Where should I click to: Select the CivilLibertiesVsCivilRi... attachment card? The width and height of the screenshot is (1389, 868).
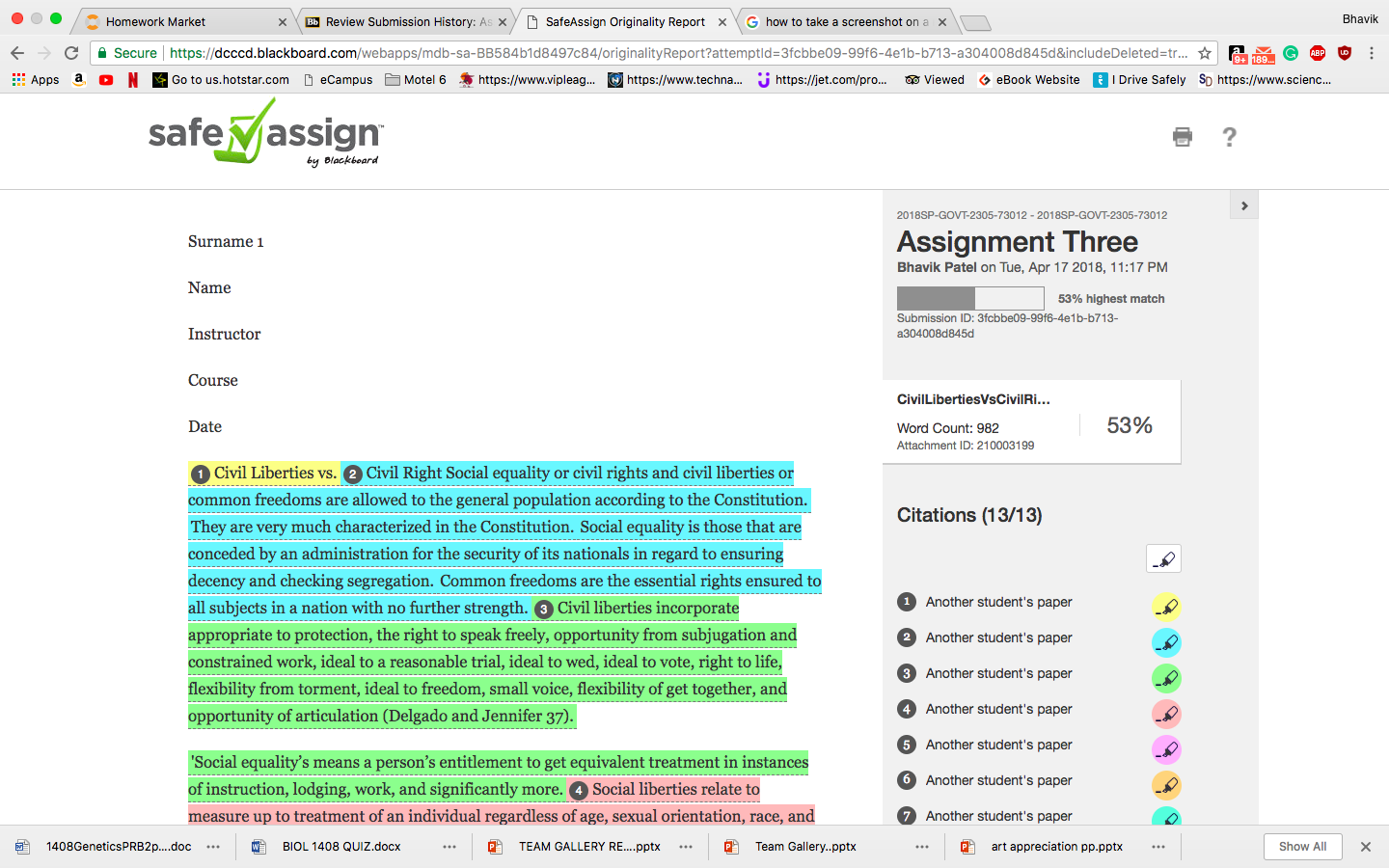click(x=1032, y=421)
